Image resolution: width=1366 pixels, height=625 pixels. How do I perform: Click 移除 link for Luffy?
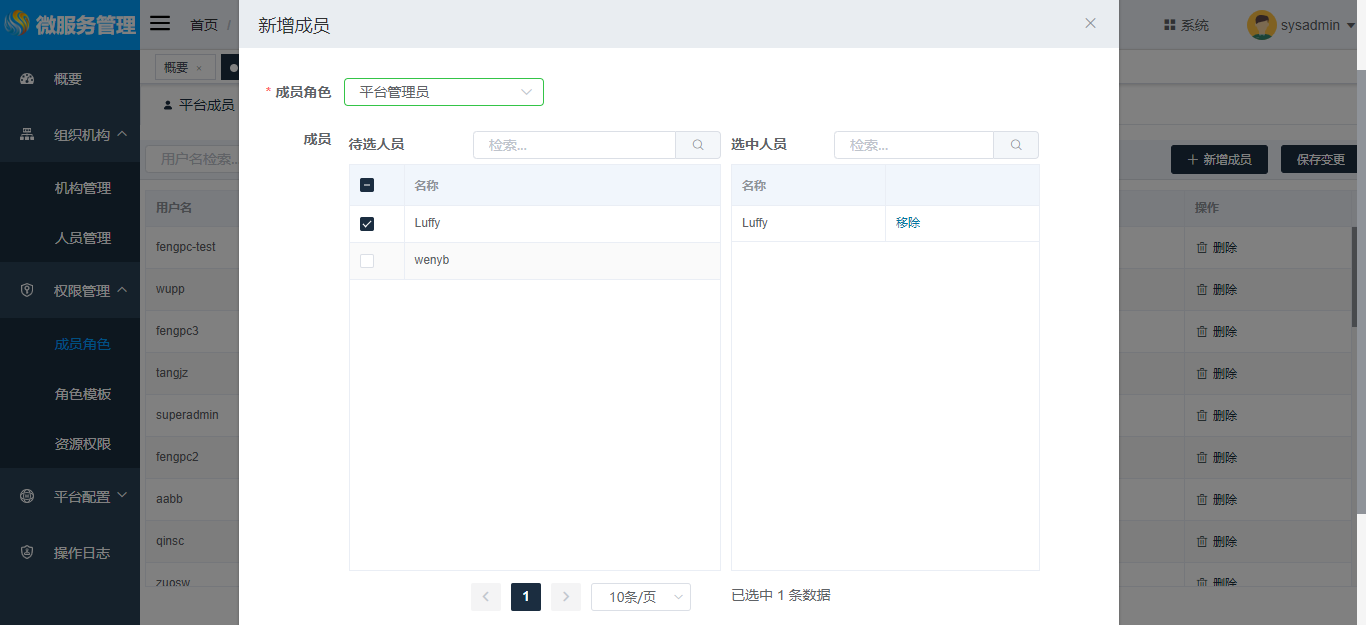tap(908, 223)
